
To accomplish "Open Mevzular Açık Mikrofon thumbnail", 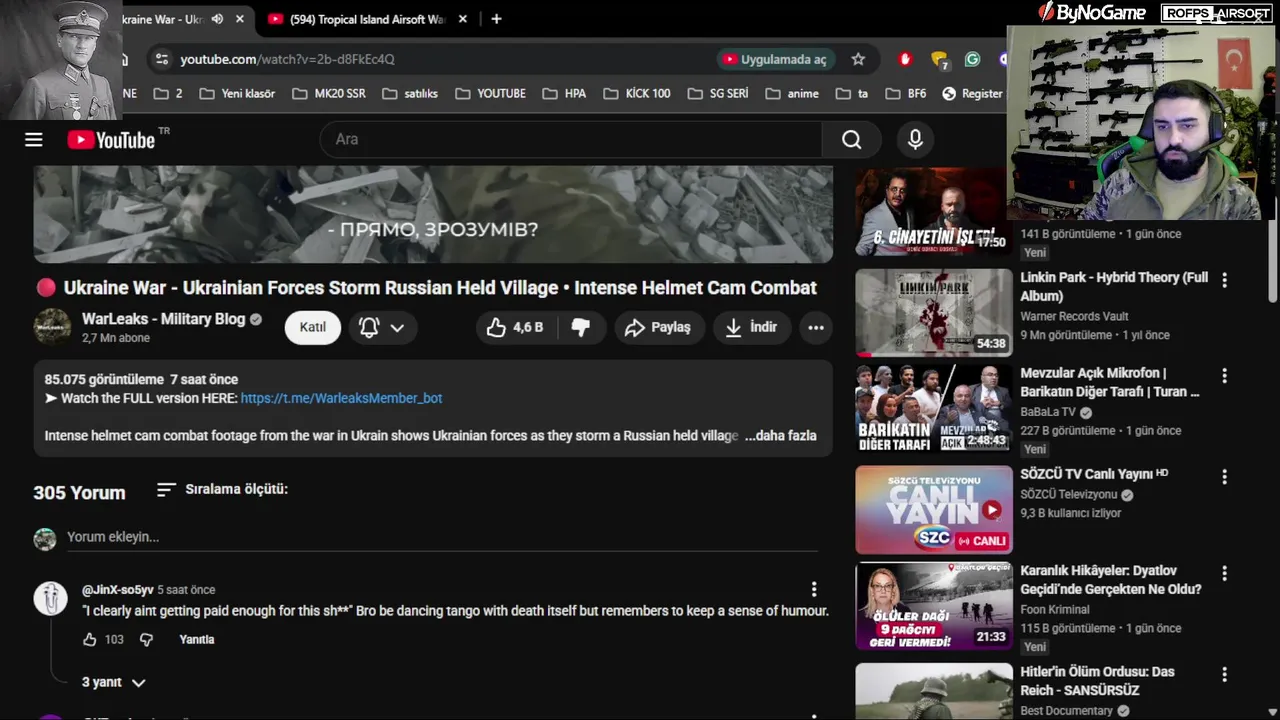I will 934,408.
